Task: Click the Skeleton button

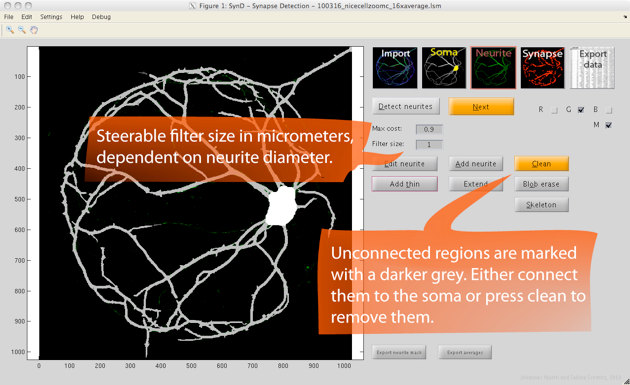Action: pyautogui.click(x=541, y=205)
